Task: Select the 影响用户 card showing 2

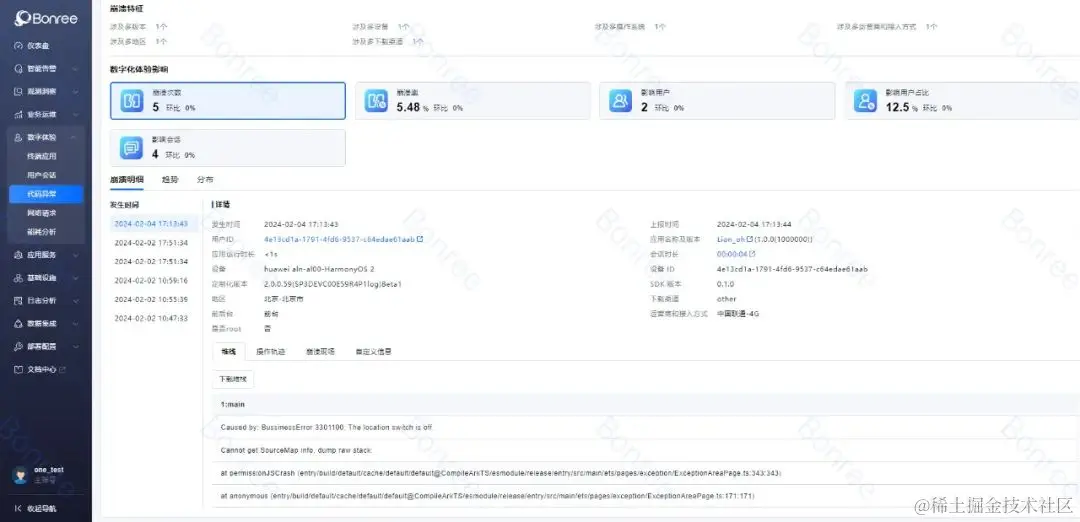Action: tap(717, 101)
